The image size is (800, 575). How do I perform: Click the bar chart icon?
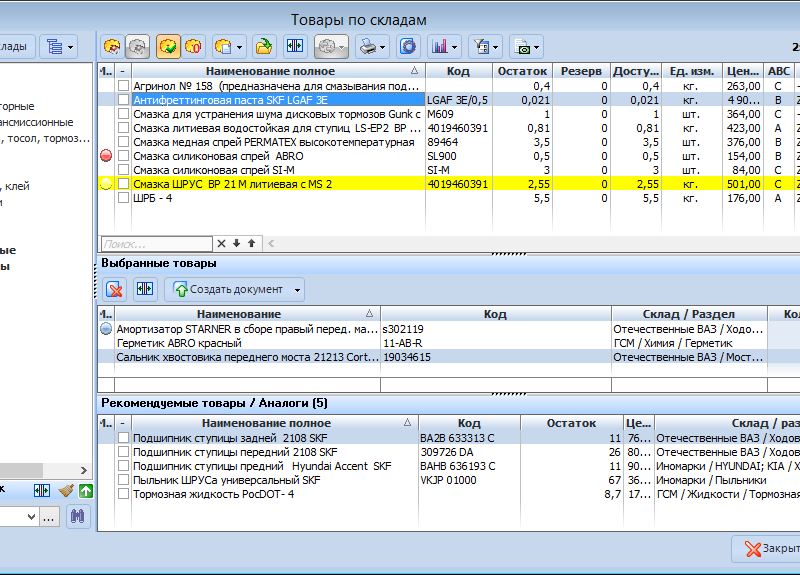click(x=439, y=47)
